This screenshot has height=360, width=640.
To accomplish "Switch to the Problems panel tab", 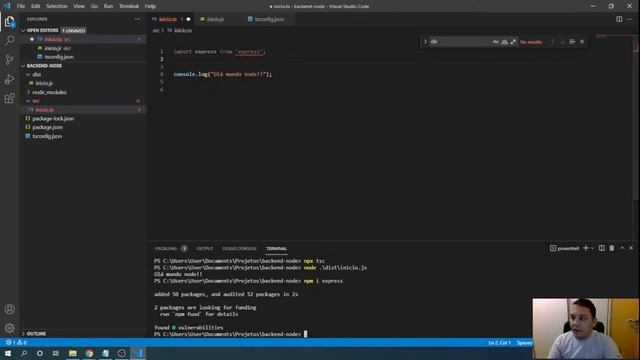I will coord(171,249).
